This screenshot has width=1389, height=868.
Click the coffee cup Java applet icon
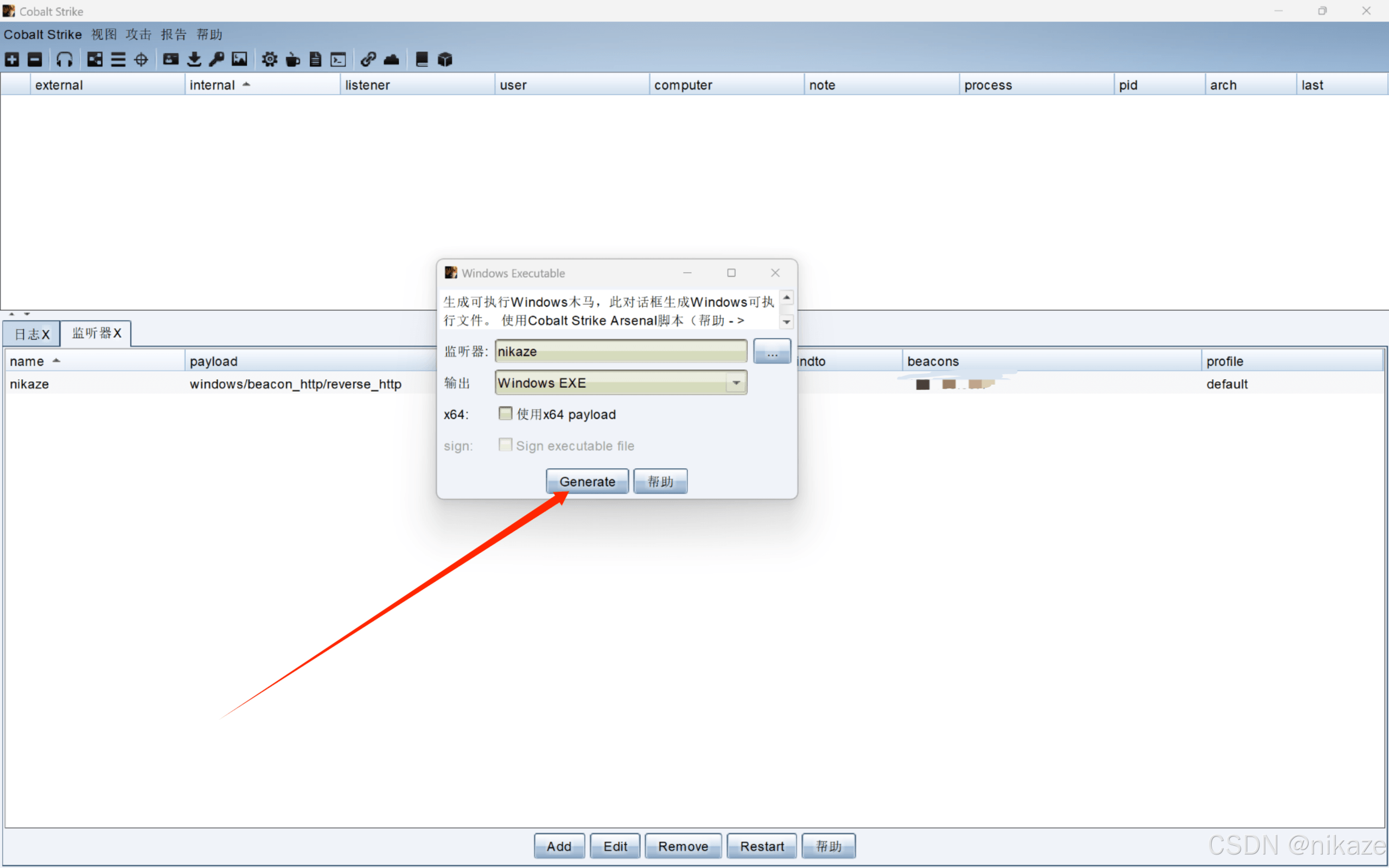pyautogui.click(x=293, y=60)
